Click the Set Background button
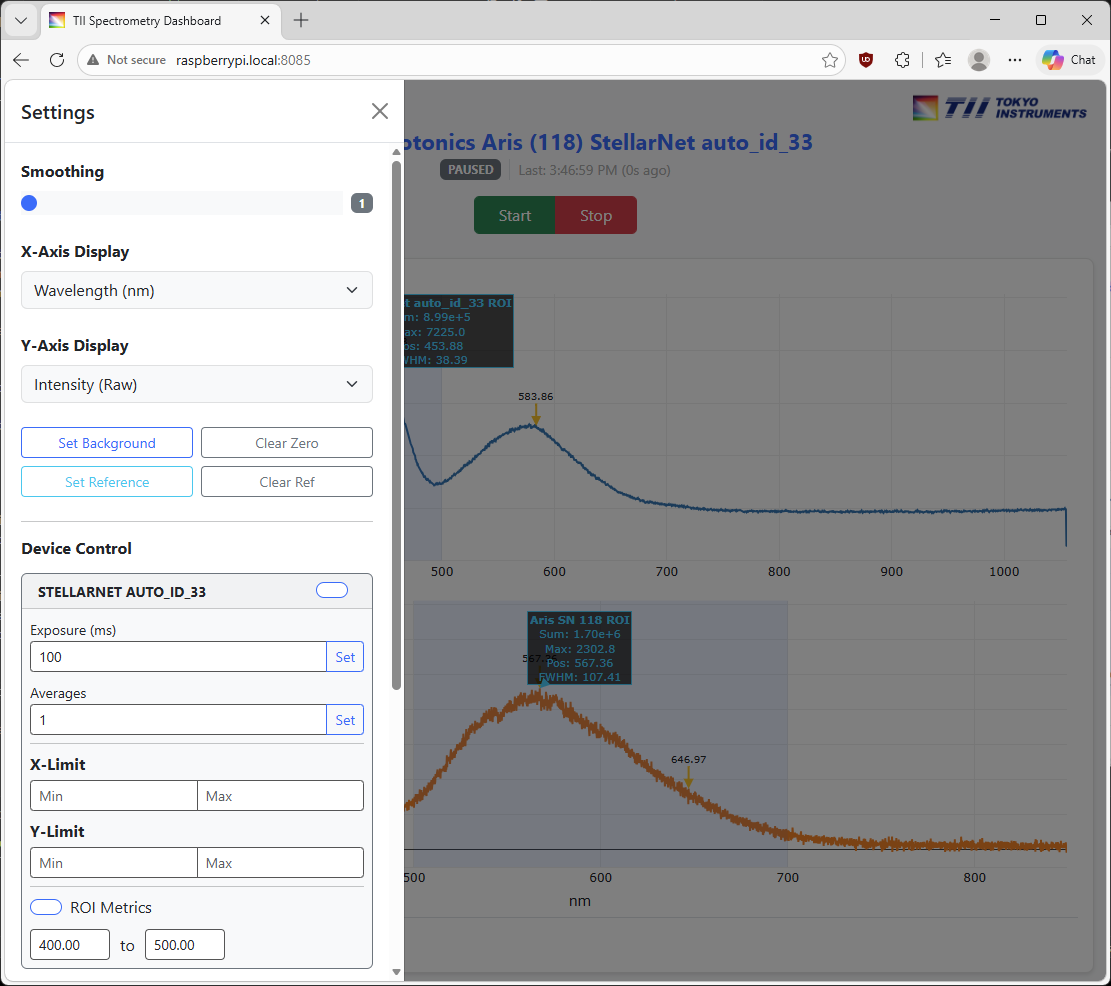 click(107, 443)
